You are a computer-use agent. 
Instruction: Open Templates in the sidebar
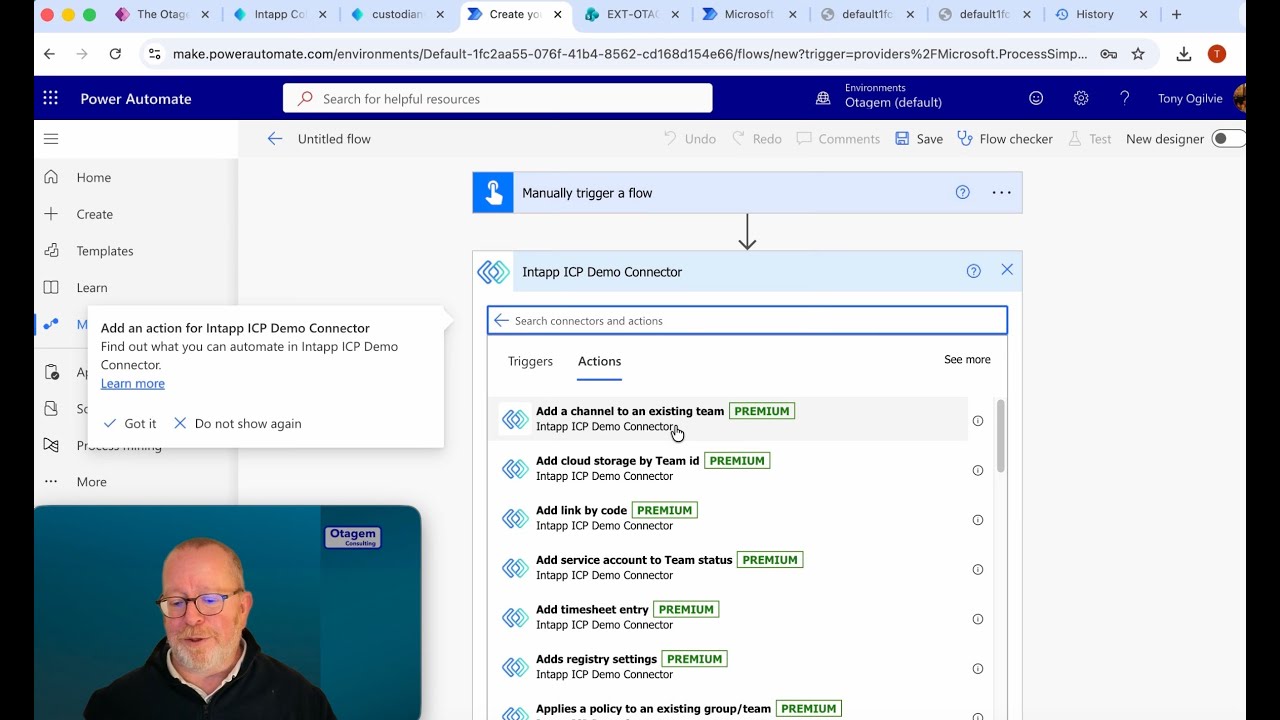click(x=105, y=251)
